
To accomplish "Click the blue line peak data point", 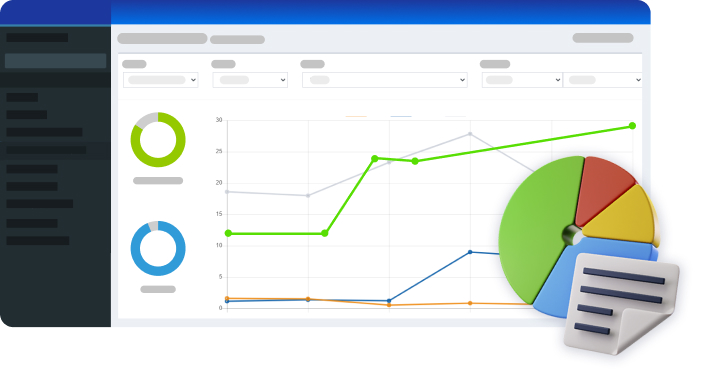I will click(470, 252).
